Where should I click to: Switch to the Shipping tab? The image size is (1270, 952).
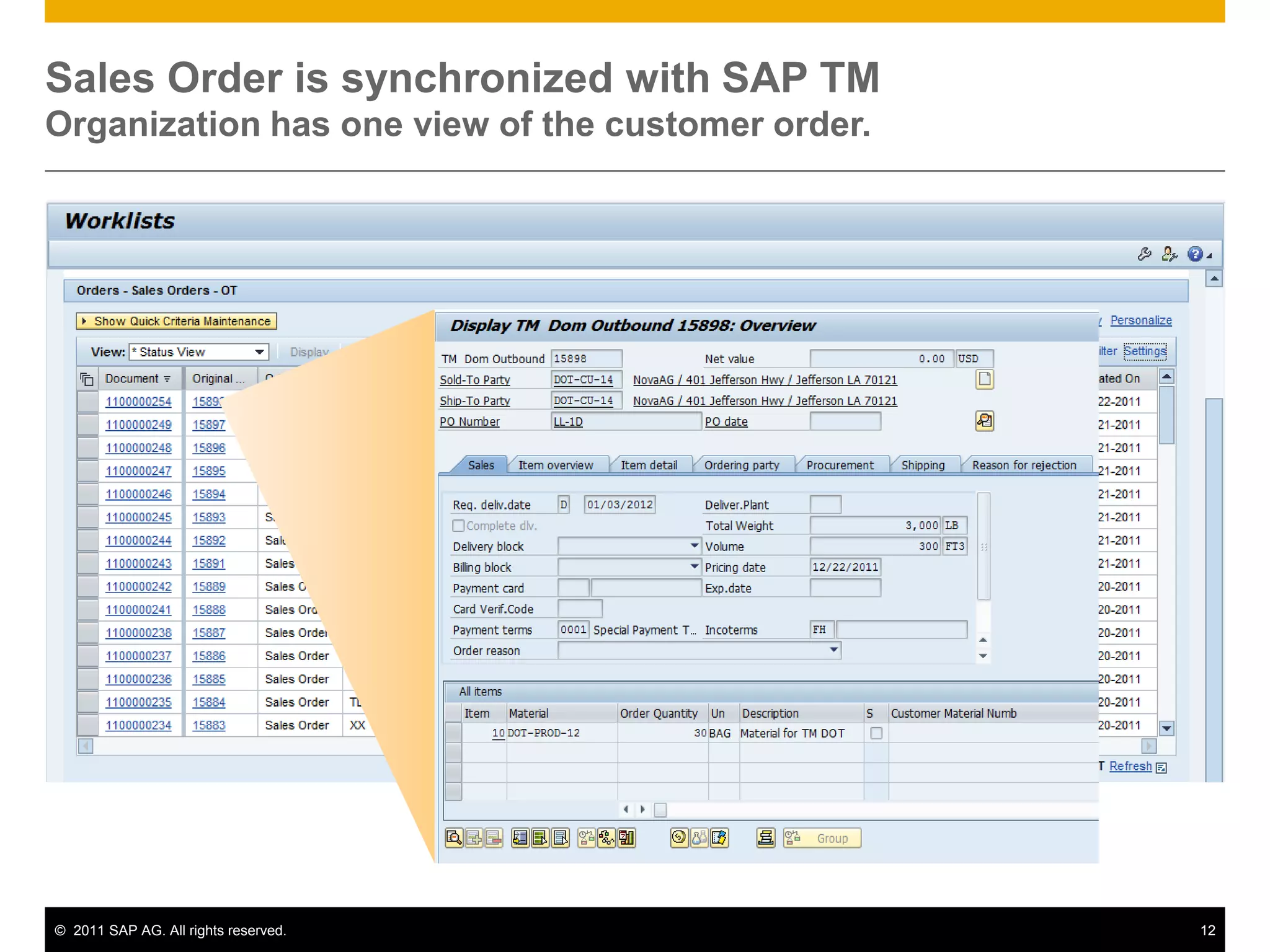pos(923,465)
